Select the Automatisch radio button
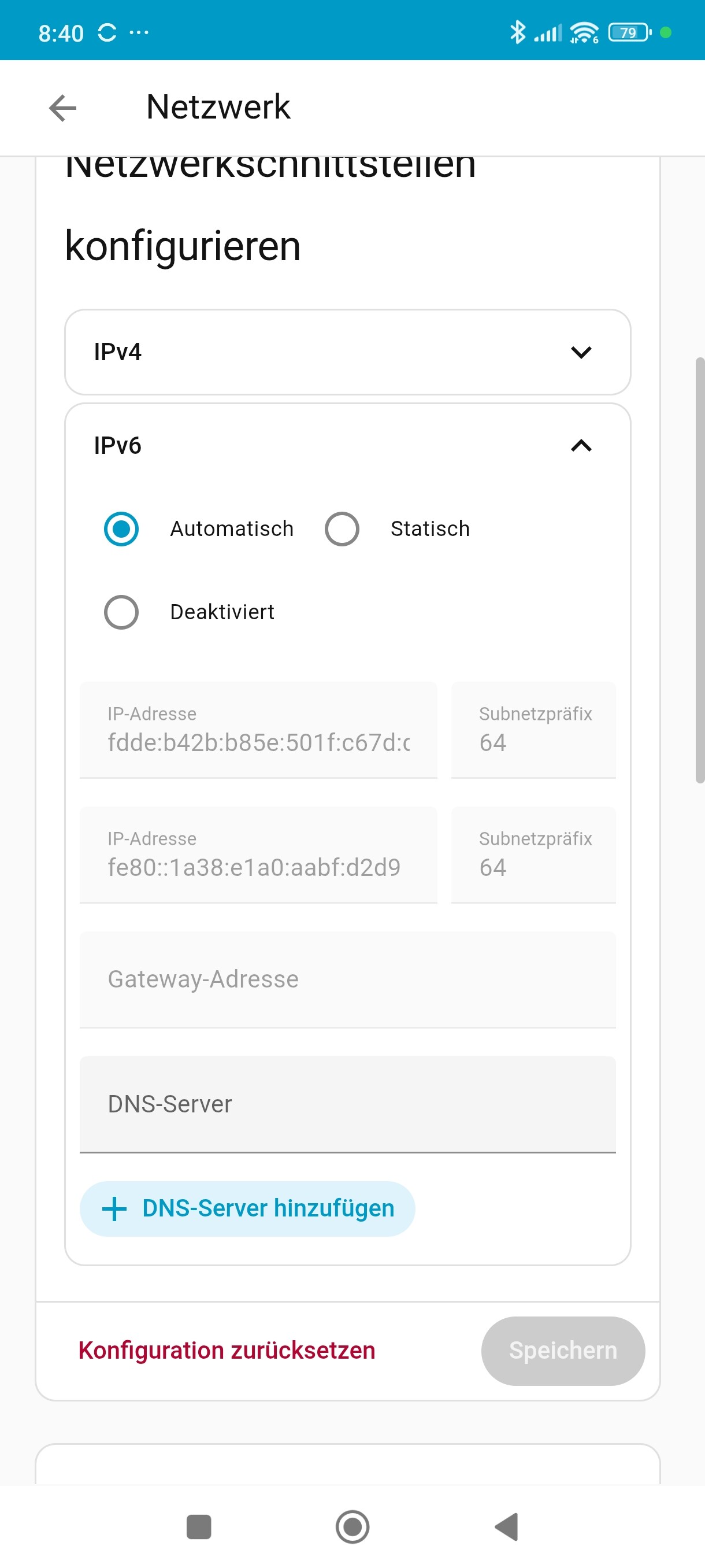Image resolution: width=705 pixels, height=1568 pixels. (x=121, y=528)
